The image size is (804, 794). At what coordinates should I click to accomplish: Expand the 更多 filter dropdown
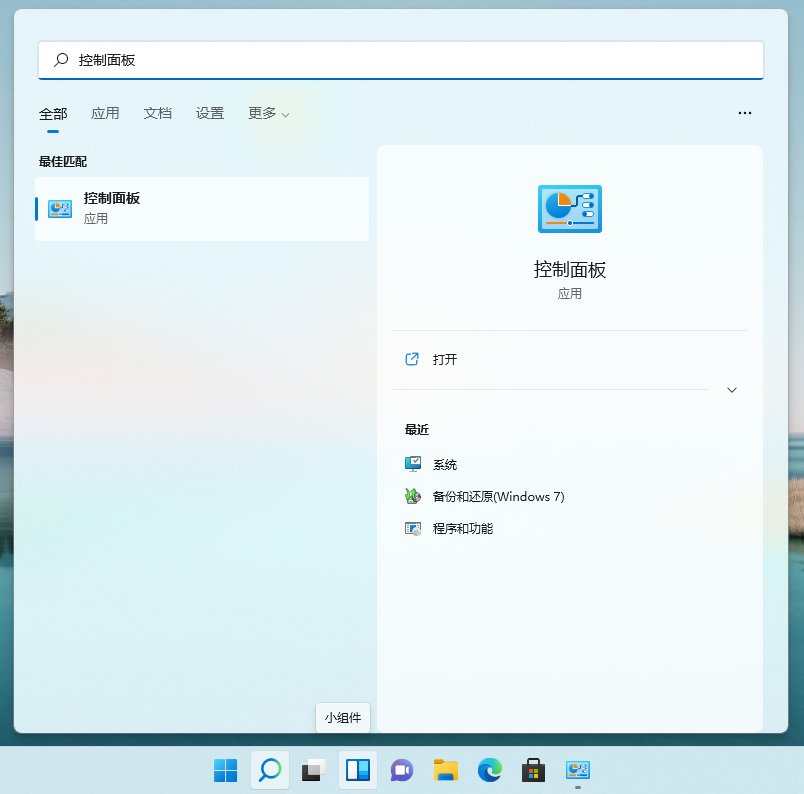[x=268, y=114]
